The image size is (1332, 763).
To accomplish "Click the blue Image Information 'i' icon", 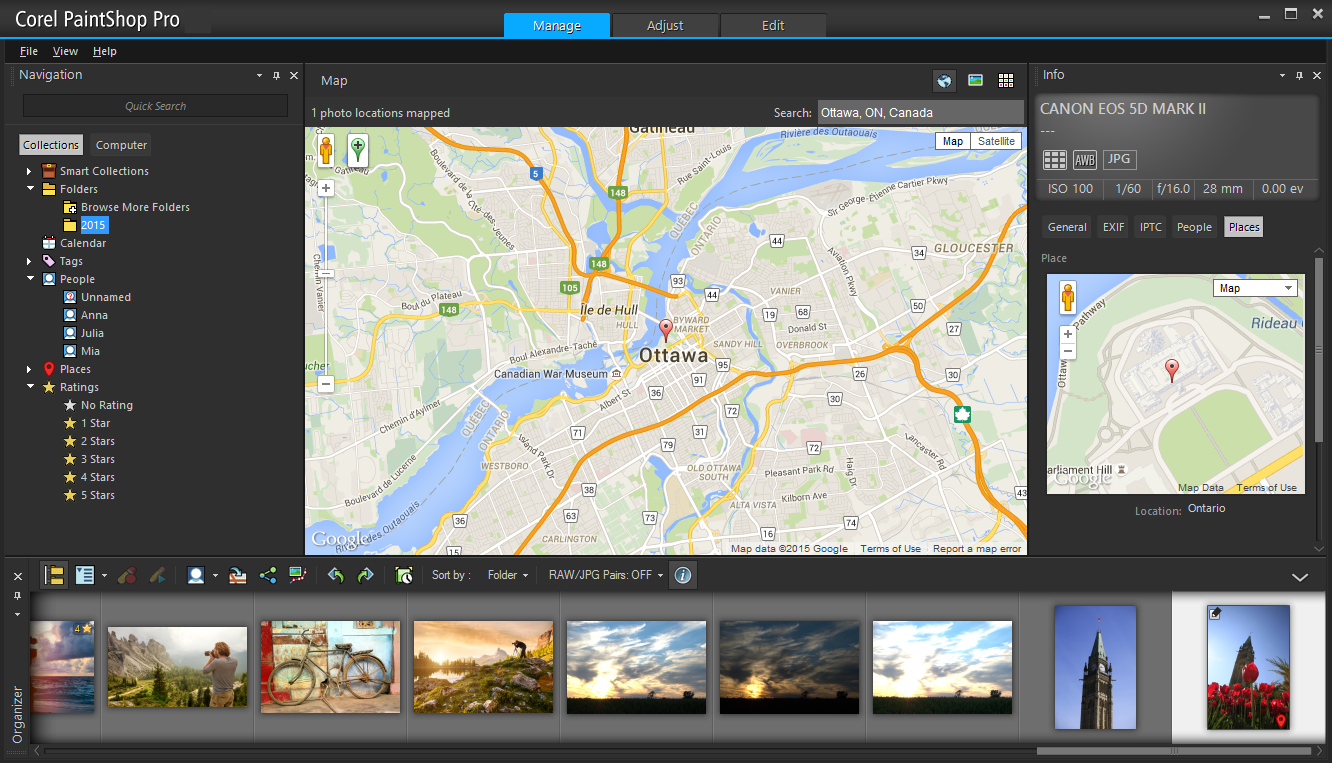I will (x=683, y=575).
